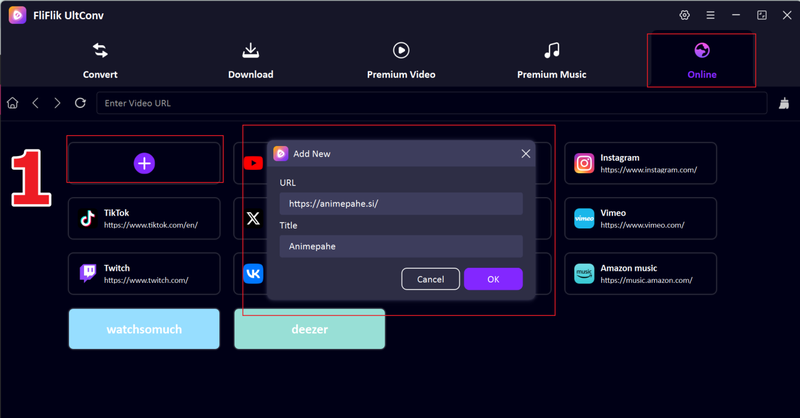The height and width of the screenshot is (418, 800).
Task: Switch to the Download tab
Action: click(x=250, y=60)
